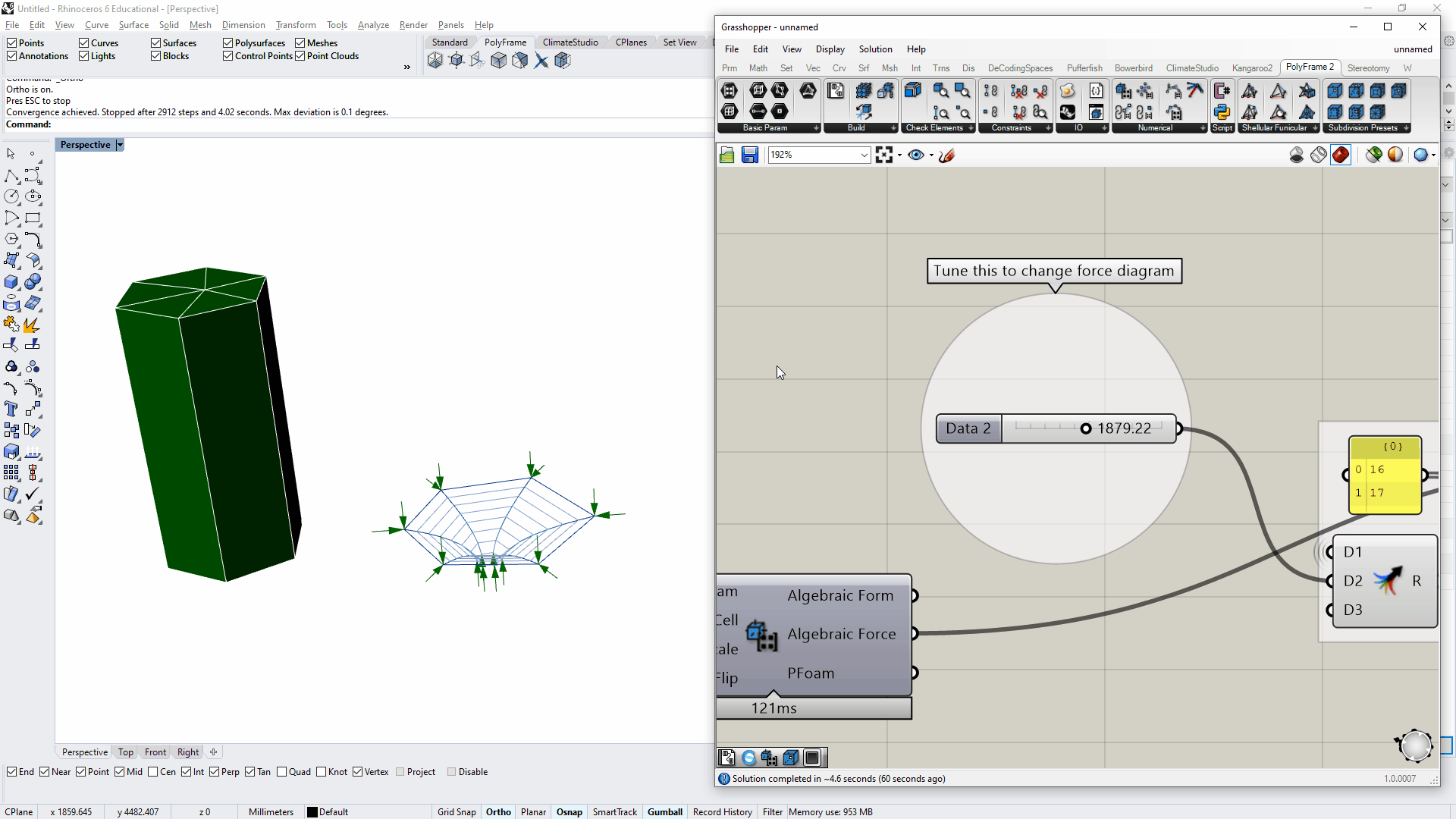Click Record History in the status bar
The image size is (1456, 819).
721,811
